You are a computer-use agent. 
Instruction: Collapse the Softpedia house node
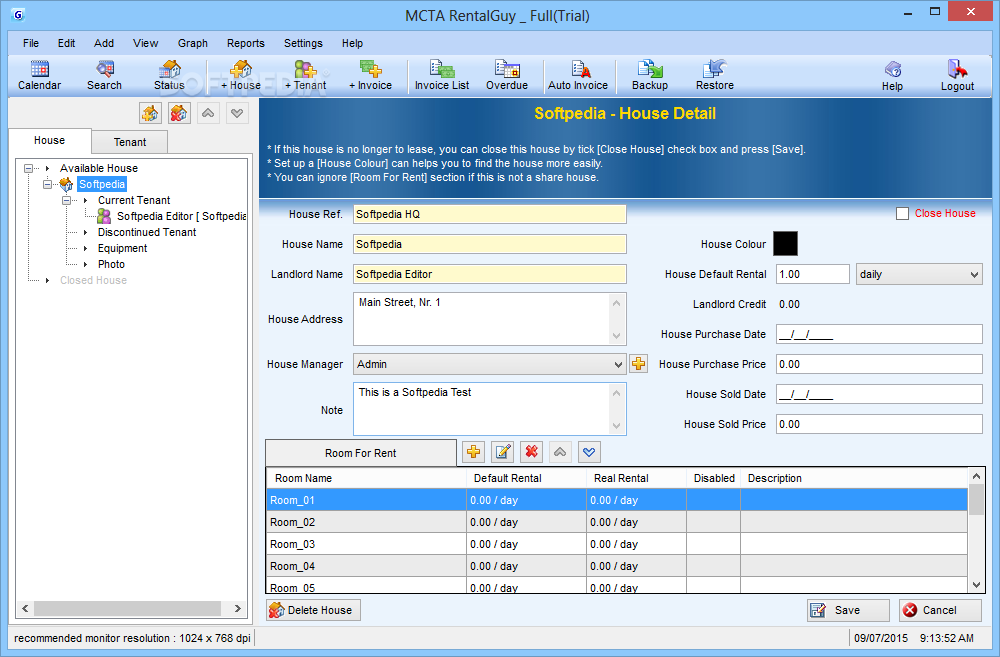point(48,184)
